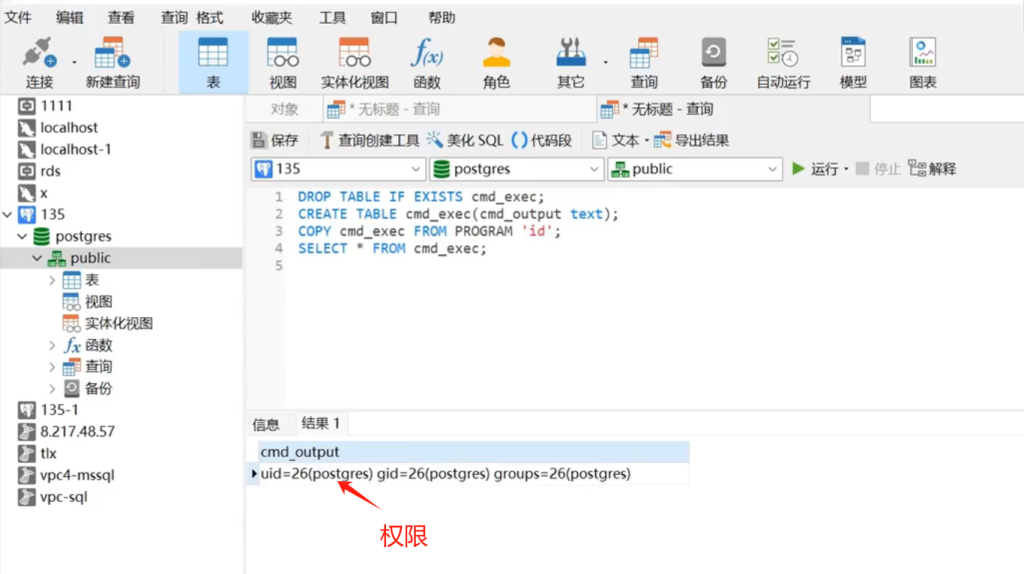The width and height of the screenshot is (1024, 574).
Task: Open the 编辑 (Edit) menu
Action: (69, 18)
